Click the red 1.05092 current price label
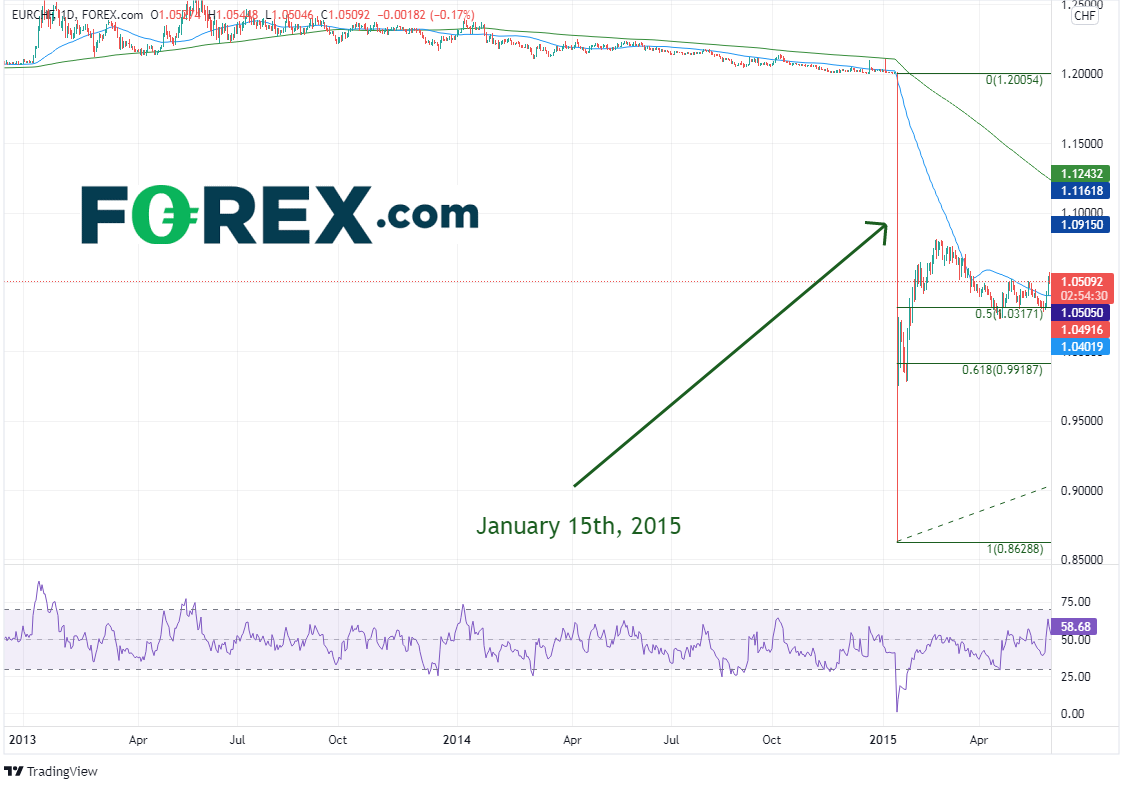 (1080, 282)
